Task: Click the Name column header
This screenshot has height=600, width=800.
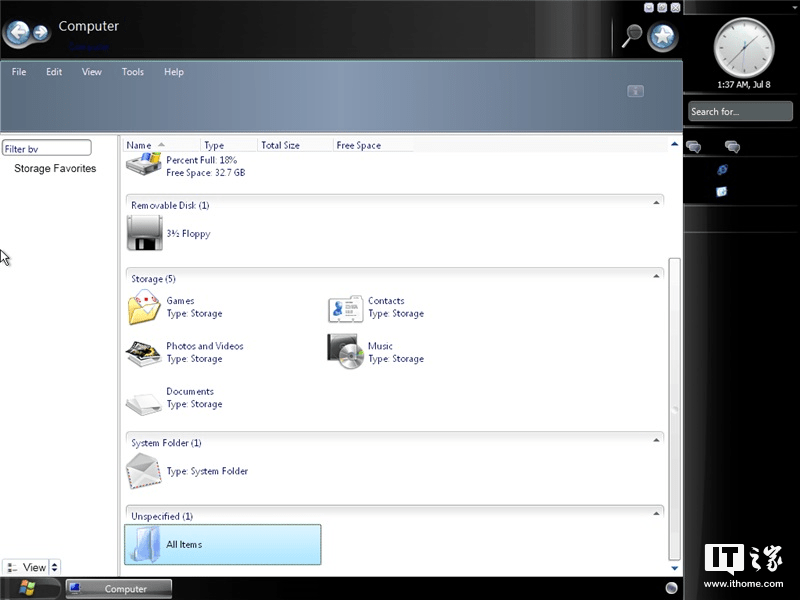Action: (140, 144)
